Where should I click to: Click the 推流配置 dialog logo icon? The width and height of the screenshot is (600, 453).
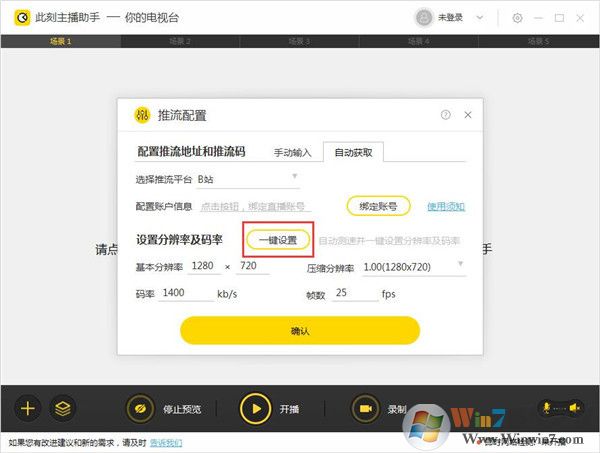(x=142, y=115)
